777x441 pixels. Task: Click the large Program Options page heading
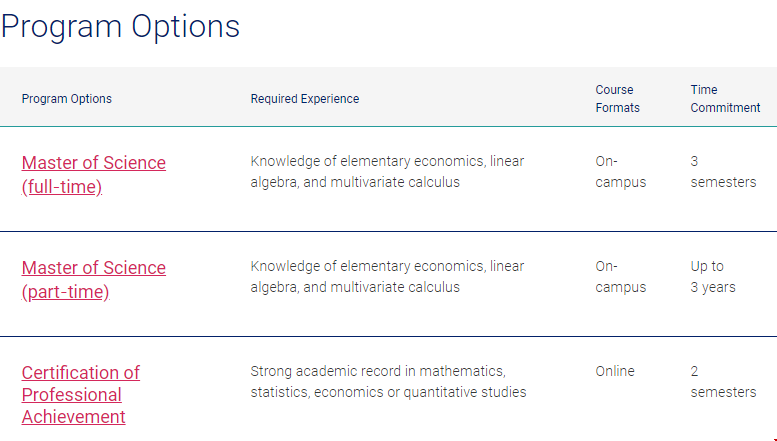point(120,26)
